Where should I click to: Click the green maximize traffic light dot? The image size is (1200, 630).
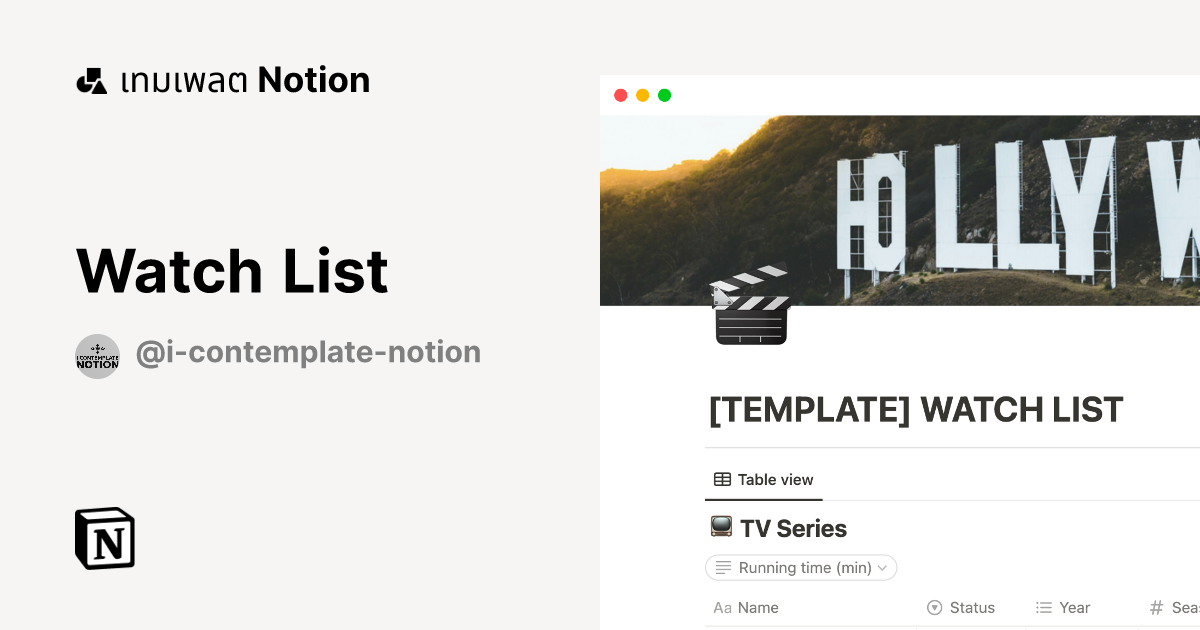point(664,95)
